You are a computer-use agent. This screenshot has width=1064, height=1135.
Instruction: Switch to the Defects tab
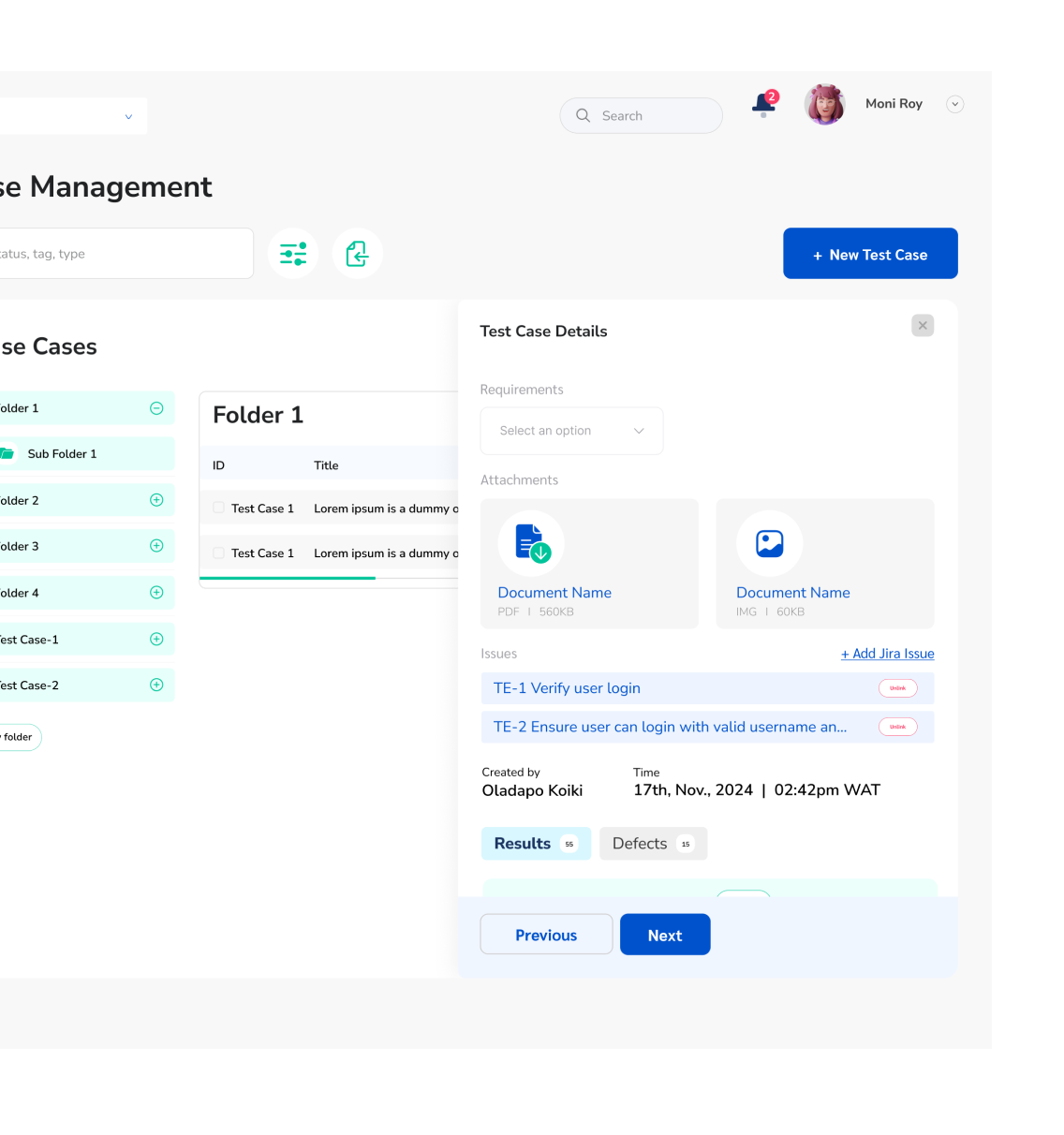click(653, 844)
